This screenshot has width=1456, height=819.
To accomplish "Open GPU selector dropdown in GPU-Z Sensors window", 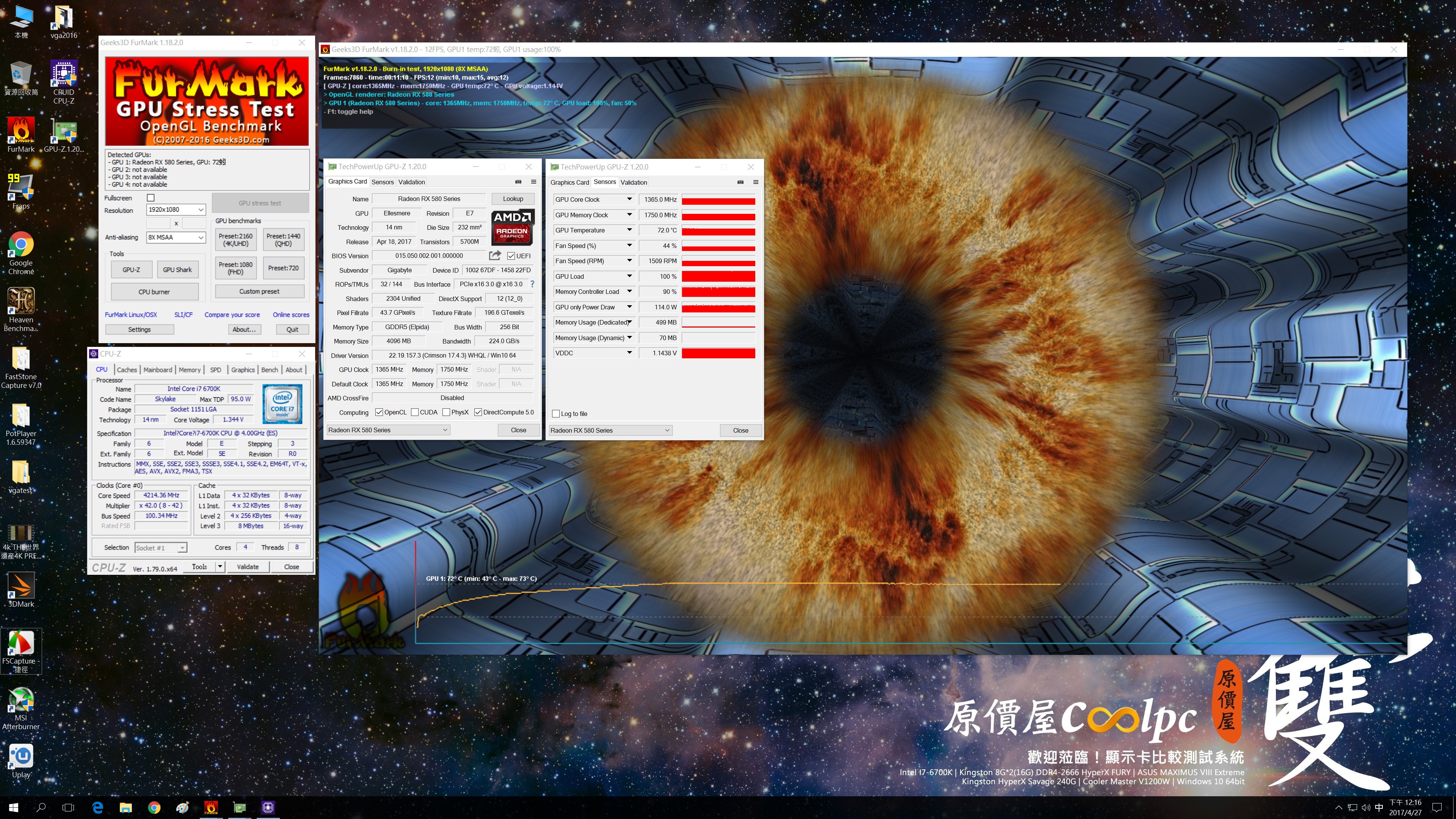I will click(x=610, y=431).
